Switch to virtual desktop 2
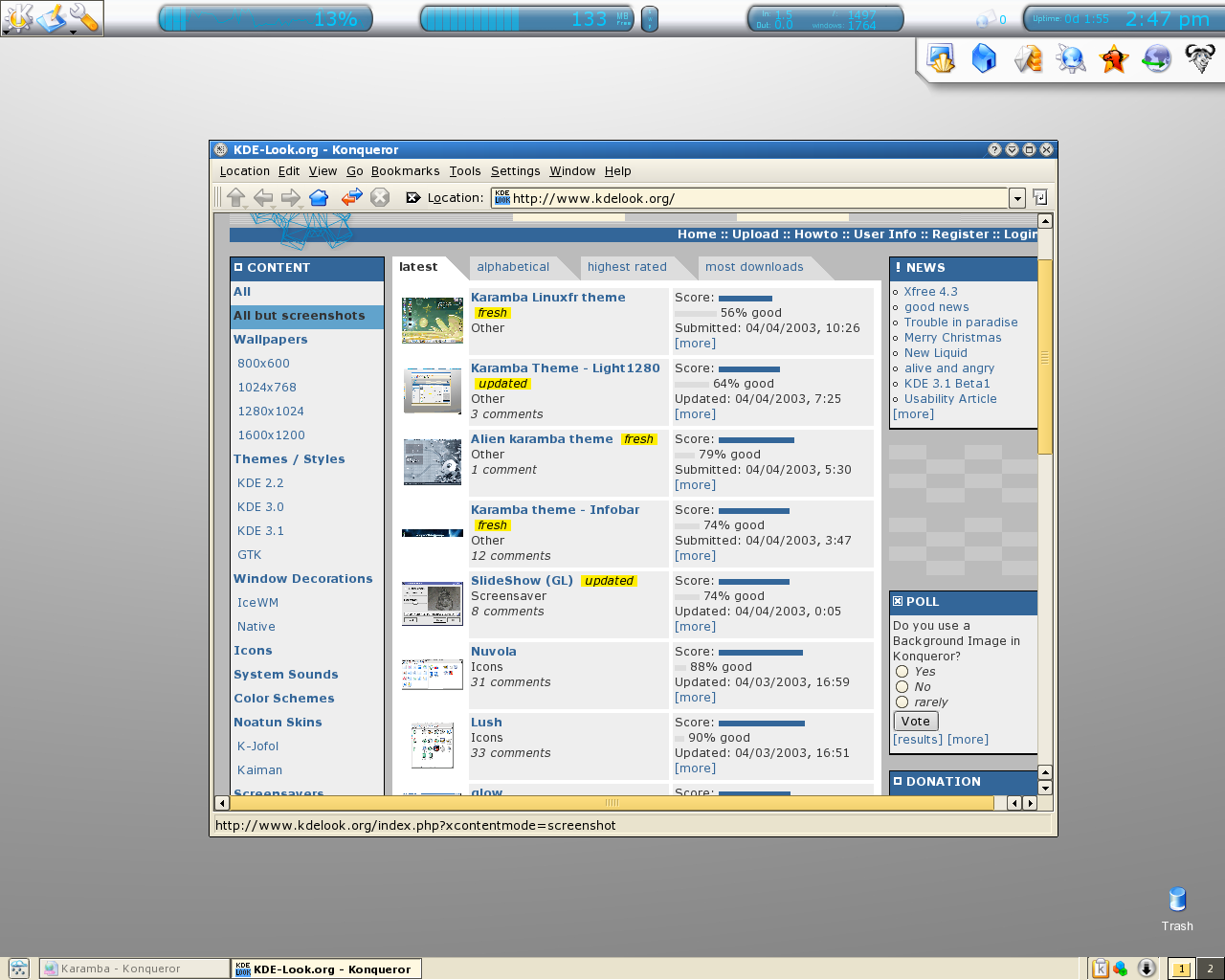The height and width of the screenshot is (980, 1225). click(x=1211, y=969)
